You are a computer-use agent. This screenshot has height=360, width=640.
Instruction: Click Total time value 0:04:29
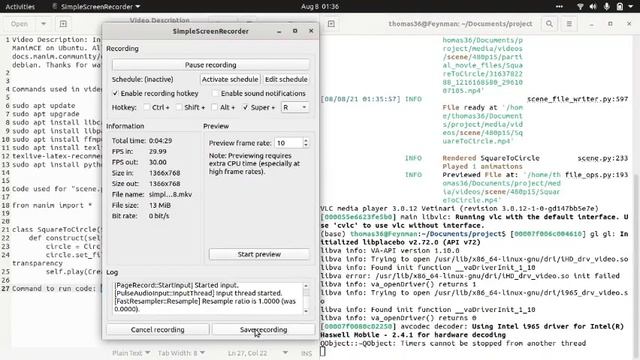click(160, 140)
